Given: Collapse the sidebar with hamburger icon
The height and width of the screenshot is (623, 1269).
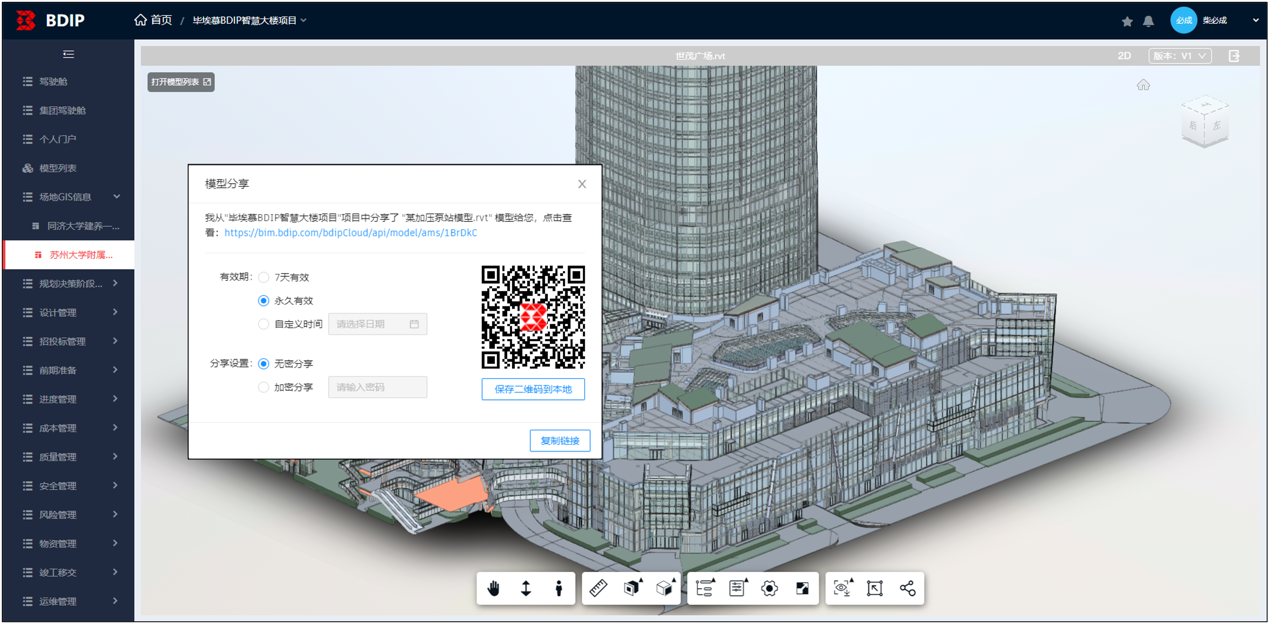Looking at the screenshot, I should click(68, 54).
